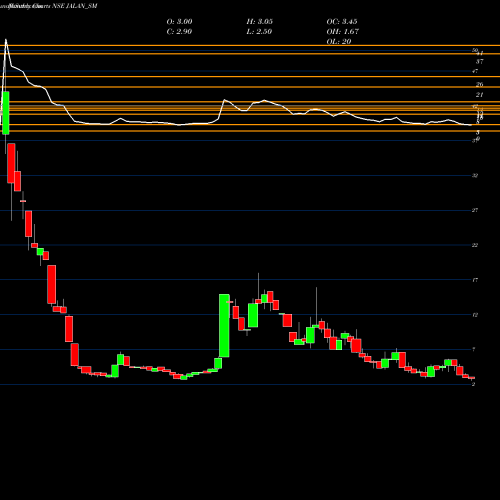
Task: Click the low value "L: 2.50"
Action: tap(259, 32)
